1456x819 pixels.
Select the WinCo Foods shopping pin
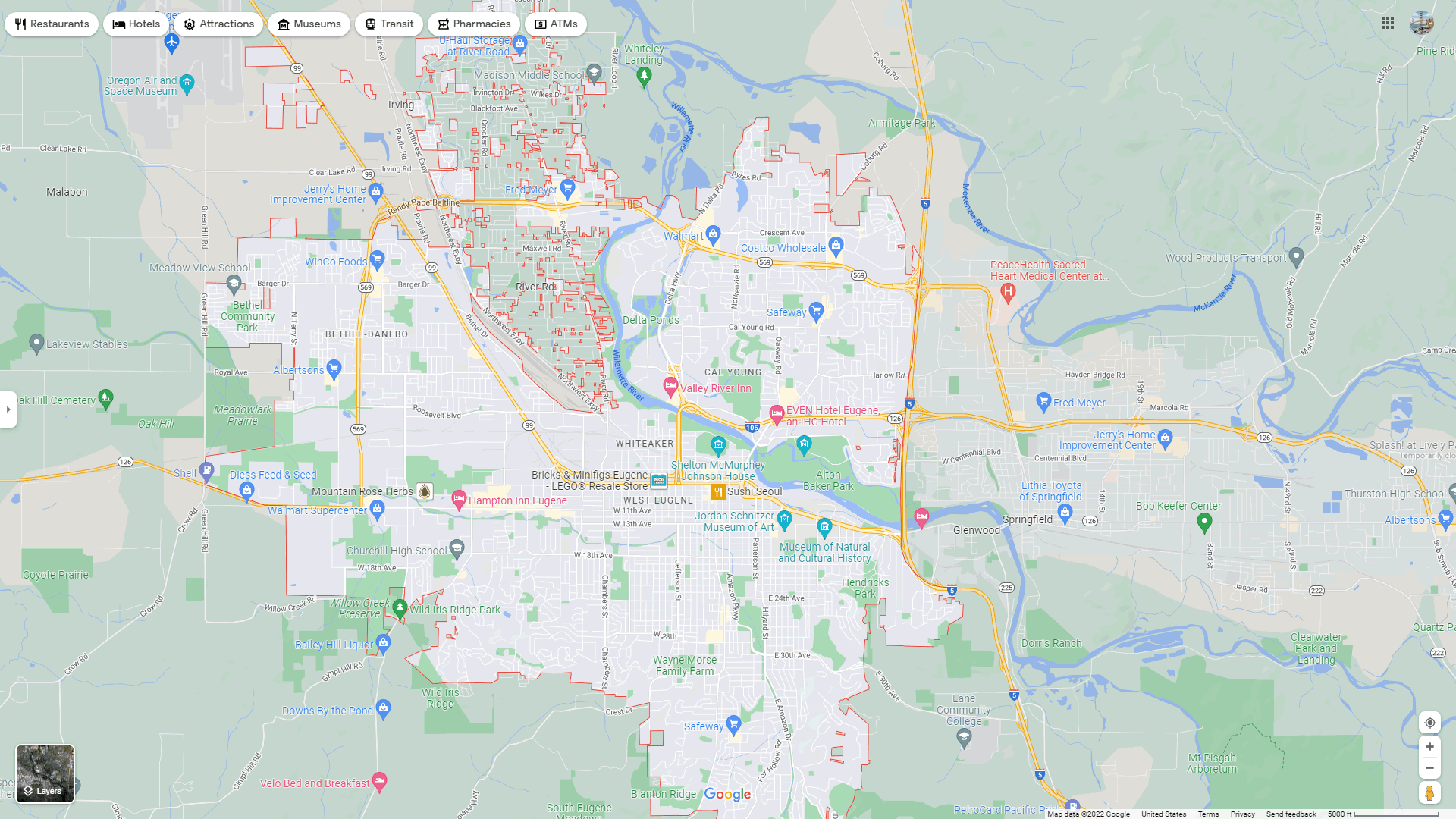coord(378,259)
